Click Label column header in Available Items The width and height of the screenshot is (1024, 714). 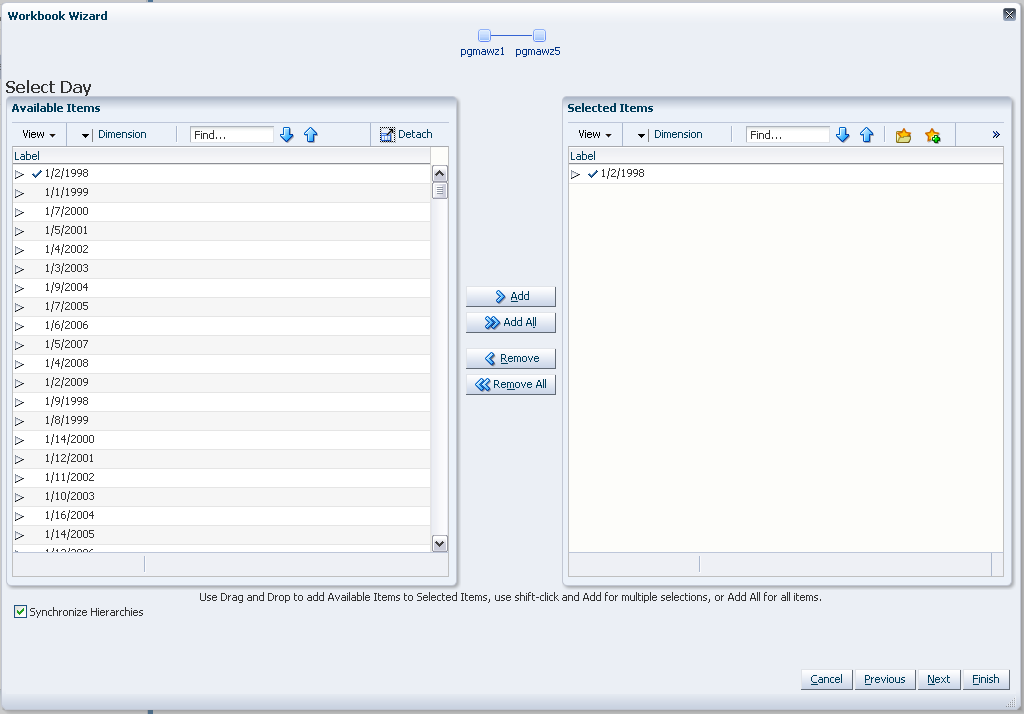(x=221, y=155)
